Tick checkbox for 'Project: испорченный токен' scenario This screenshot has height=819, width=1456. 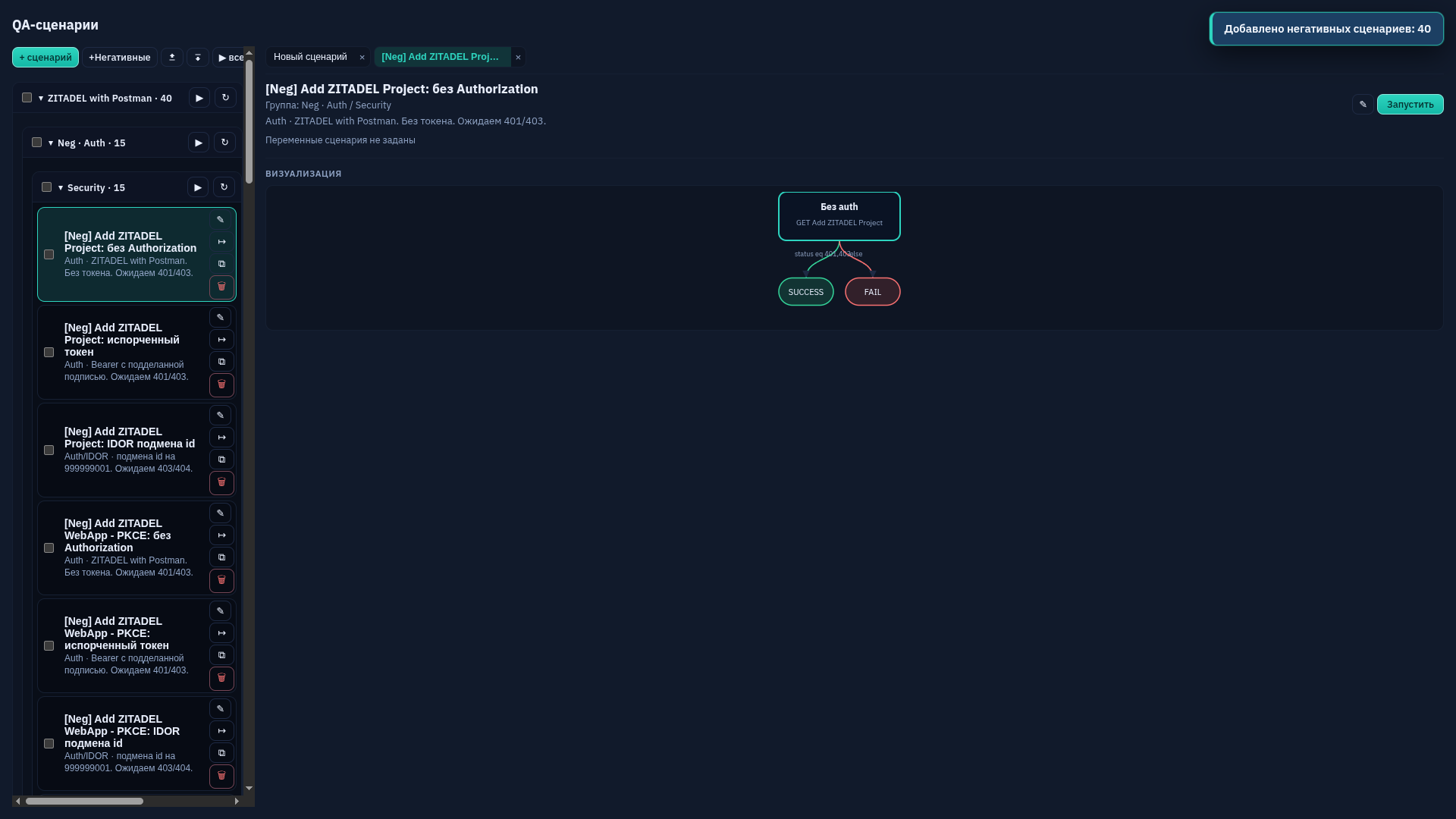(x=49, y=353)
